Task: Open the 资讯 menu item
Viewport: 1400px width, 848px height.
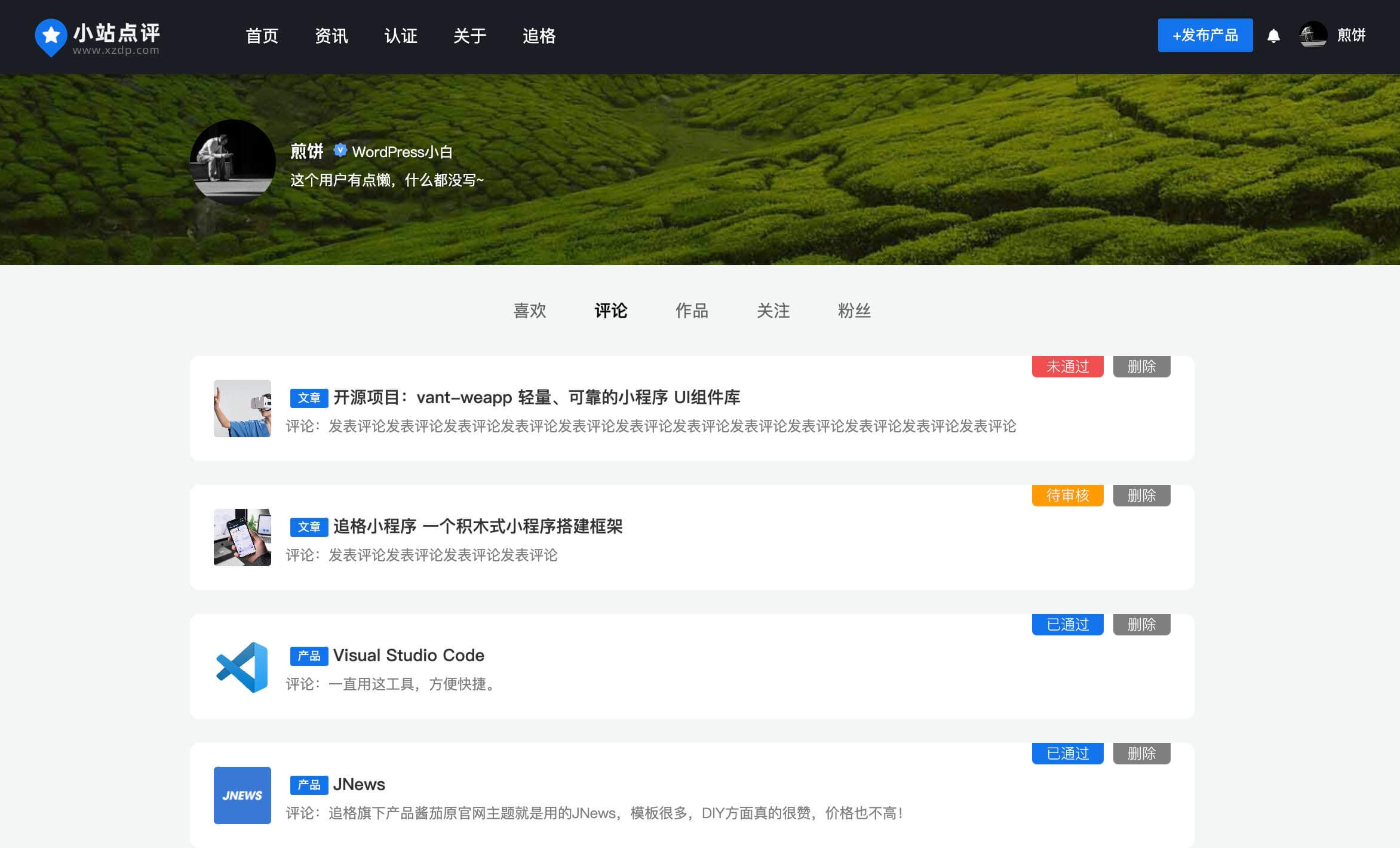Action: pyautogui.click(x=331, y=36)
